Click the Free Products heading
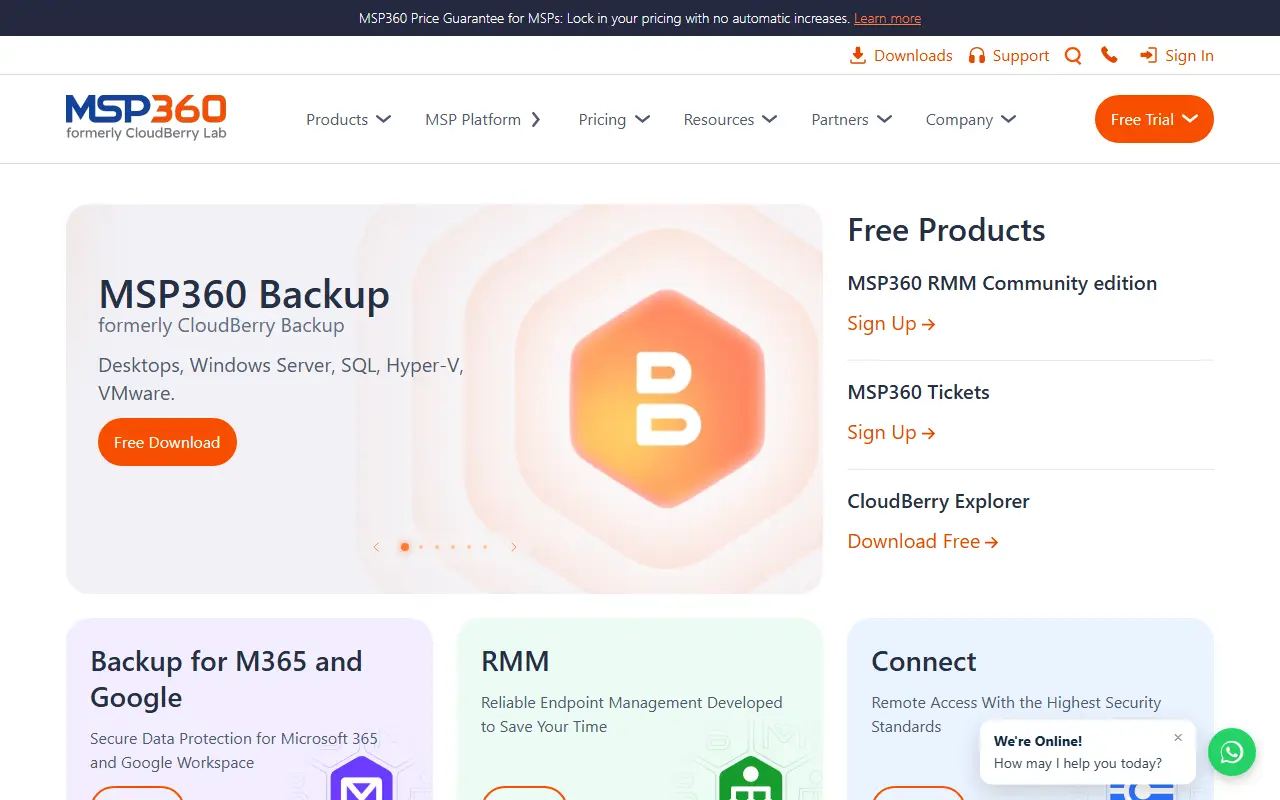Viewport: 1280px width, 800px height. 946,230
